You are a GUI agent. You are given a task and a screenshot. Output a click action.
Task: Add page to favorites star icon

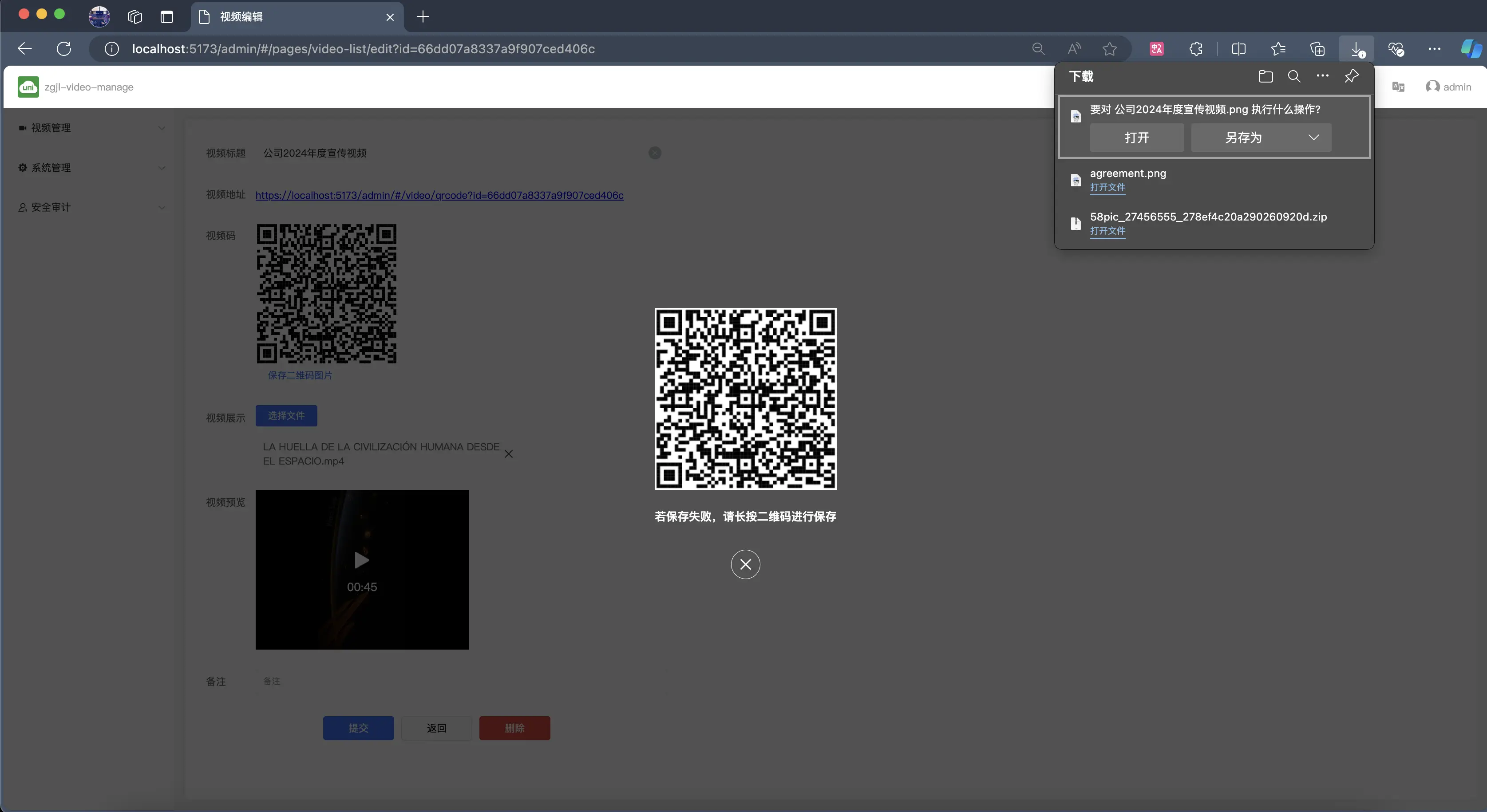[x=1109, y=49]
